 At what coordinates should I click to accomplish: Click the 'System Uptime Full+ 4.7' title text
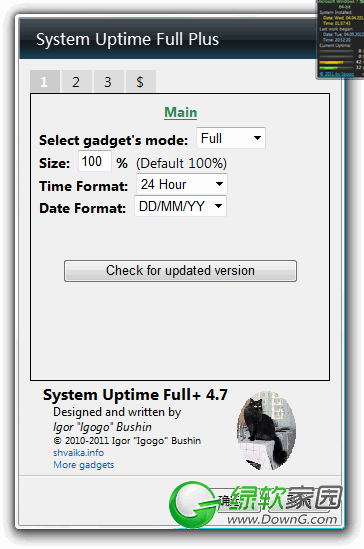(x=135, y=395)
